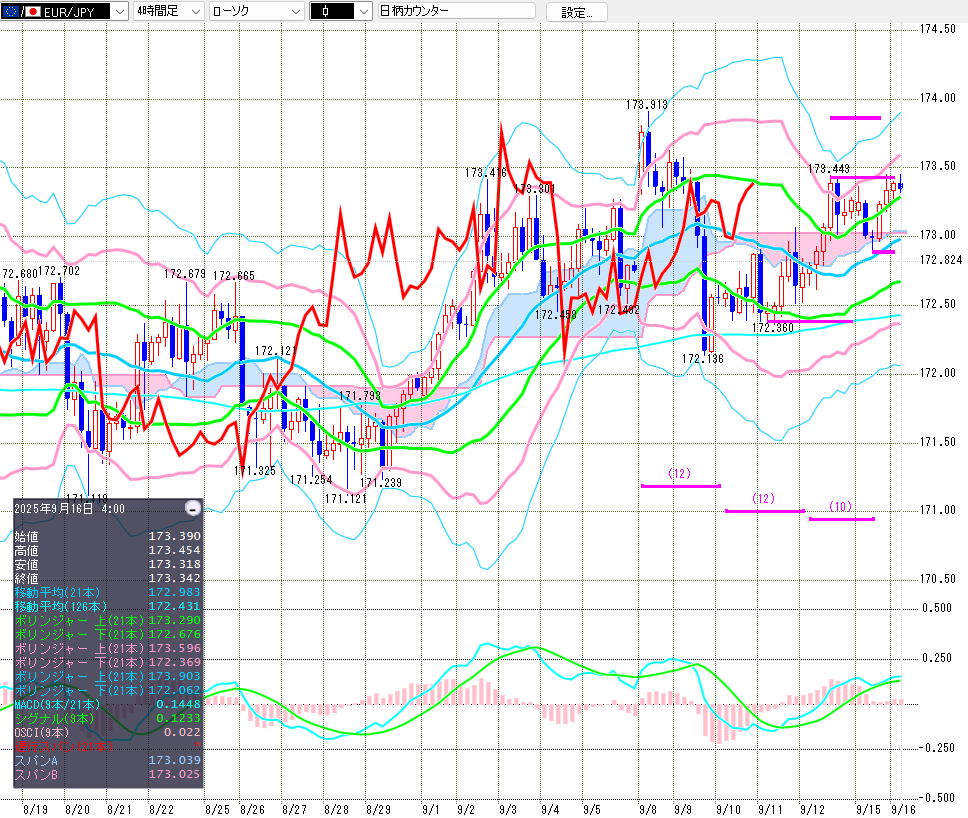Click the 172.136 low price label

tap(703, 359)
